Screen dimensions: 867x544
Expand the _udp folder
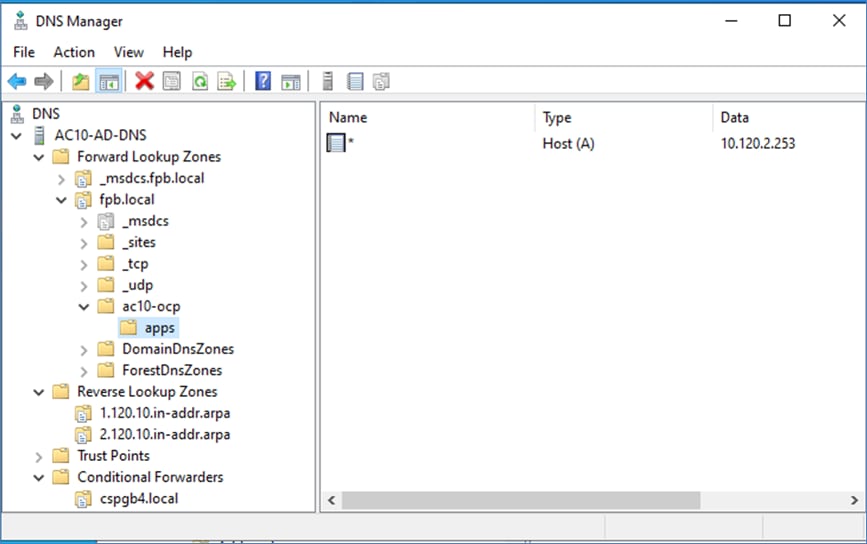[x=84, y=286]
